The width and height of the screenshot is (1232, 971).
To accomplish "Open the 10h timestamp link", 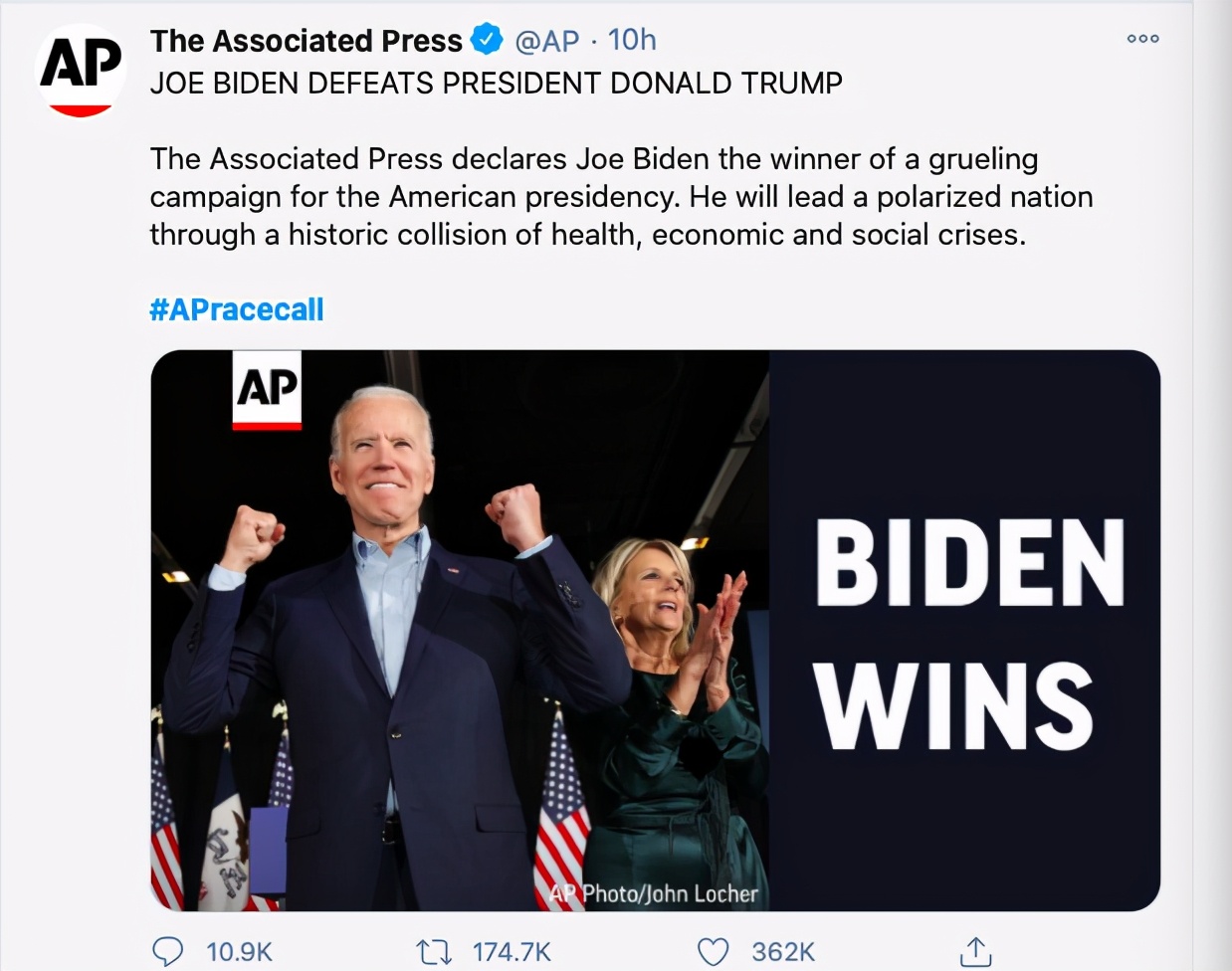I will coord(632,40).
